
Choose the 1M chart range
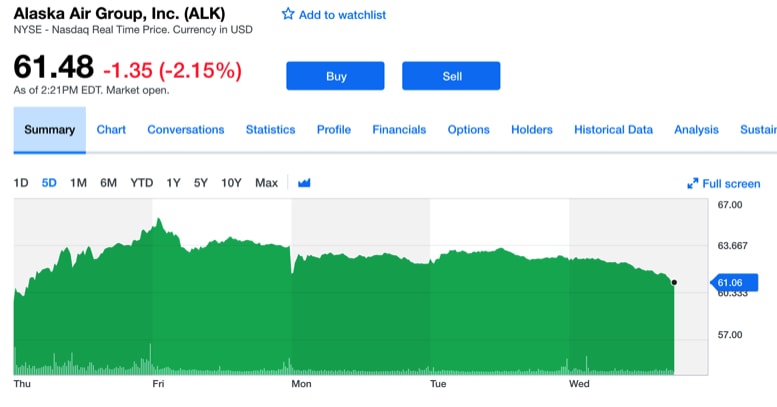click(78, 183)
